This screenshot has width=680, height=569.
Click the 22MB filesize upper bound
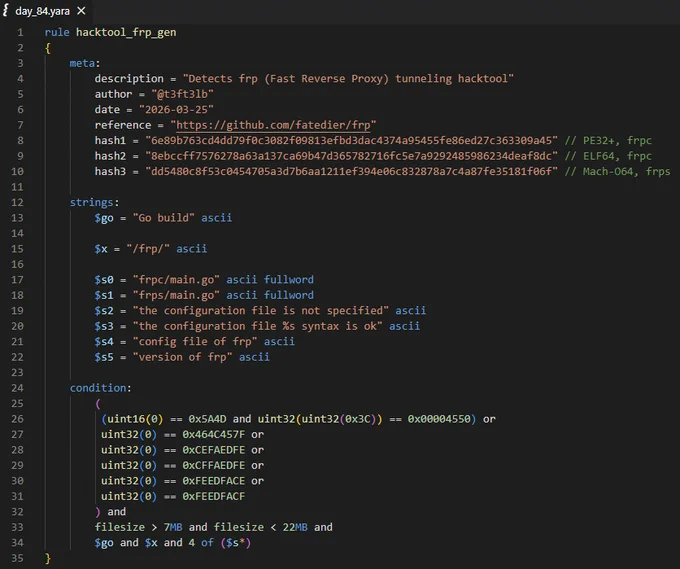coord(295,527)
